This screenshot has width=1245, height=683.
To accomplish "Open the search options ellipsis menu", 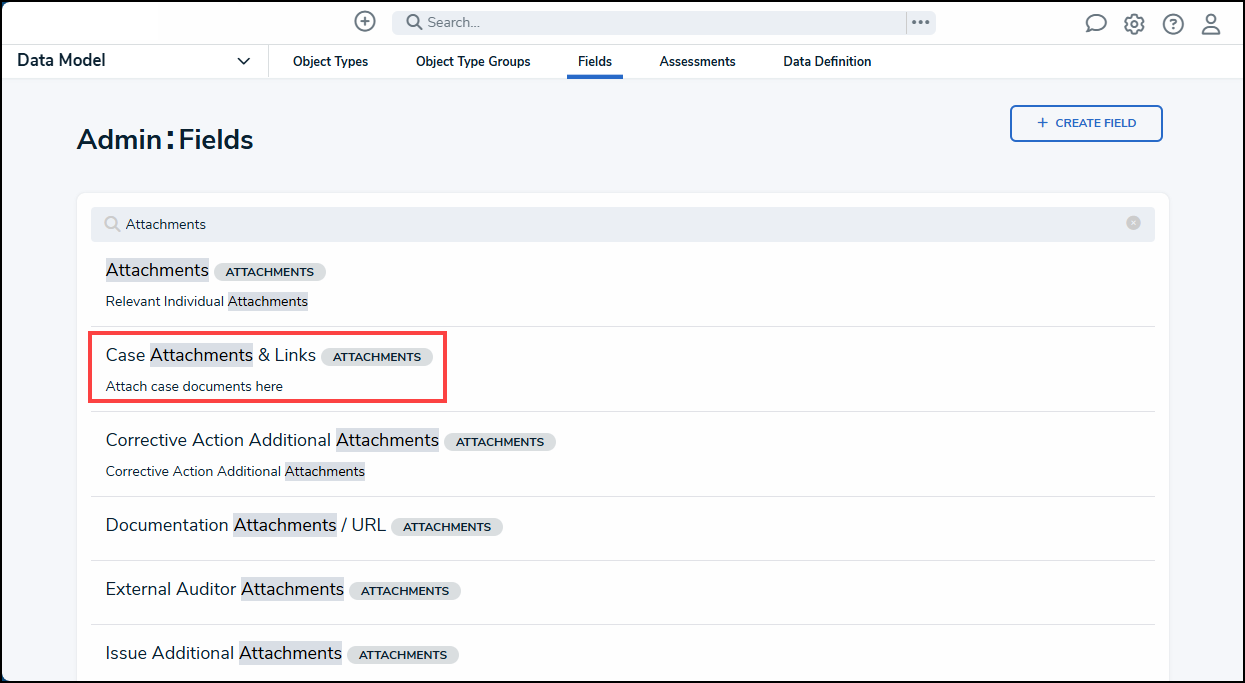I will click(x=920, y=22).
